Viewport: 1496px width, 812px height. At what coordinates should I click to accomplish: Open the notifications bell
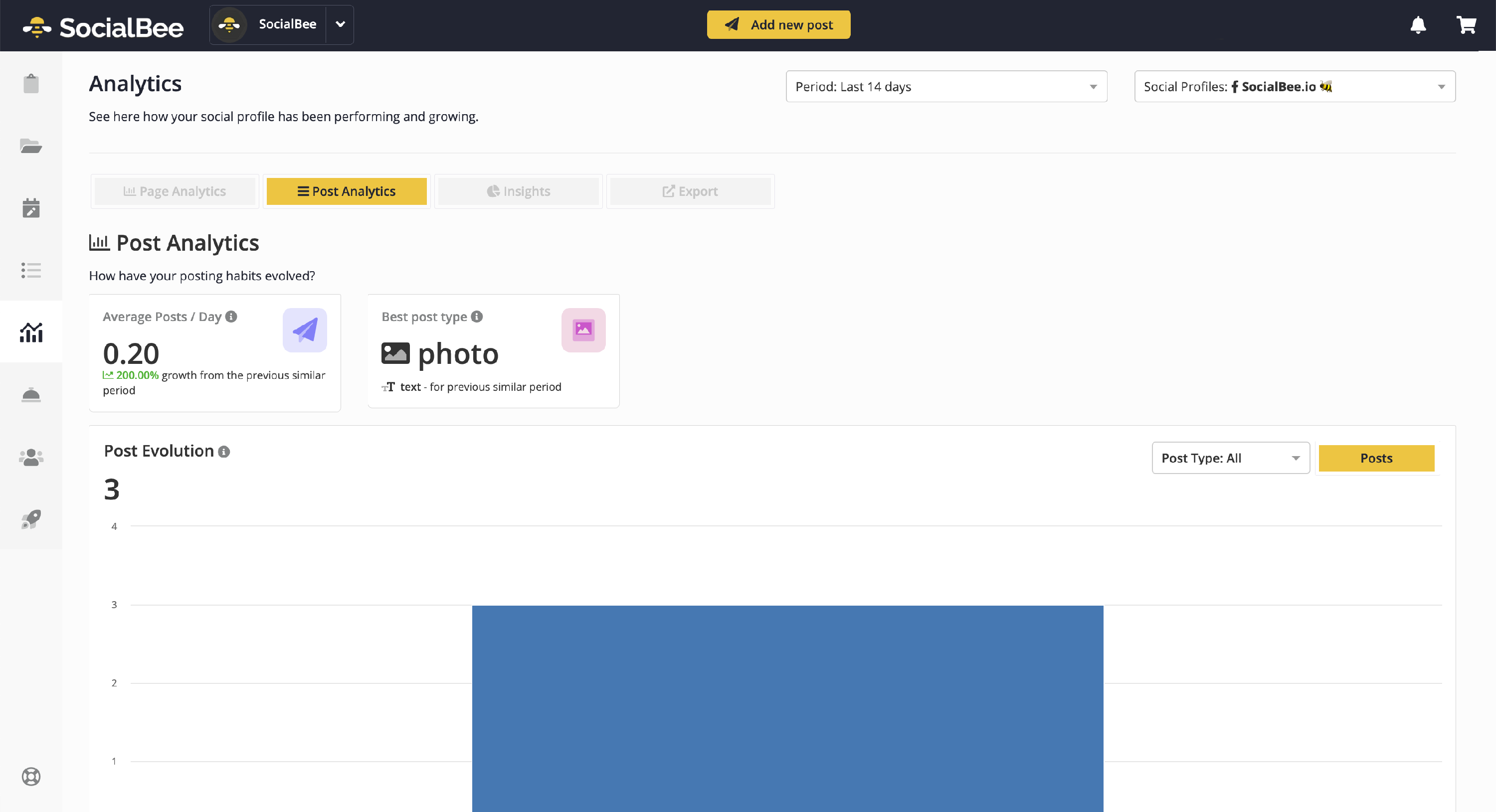click(x=1418, y=25)
